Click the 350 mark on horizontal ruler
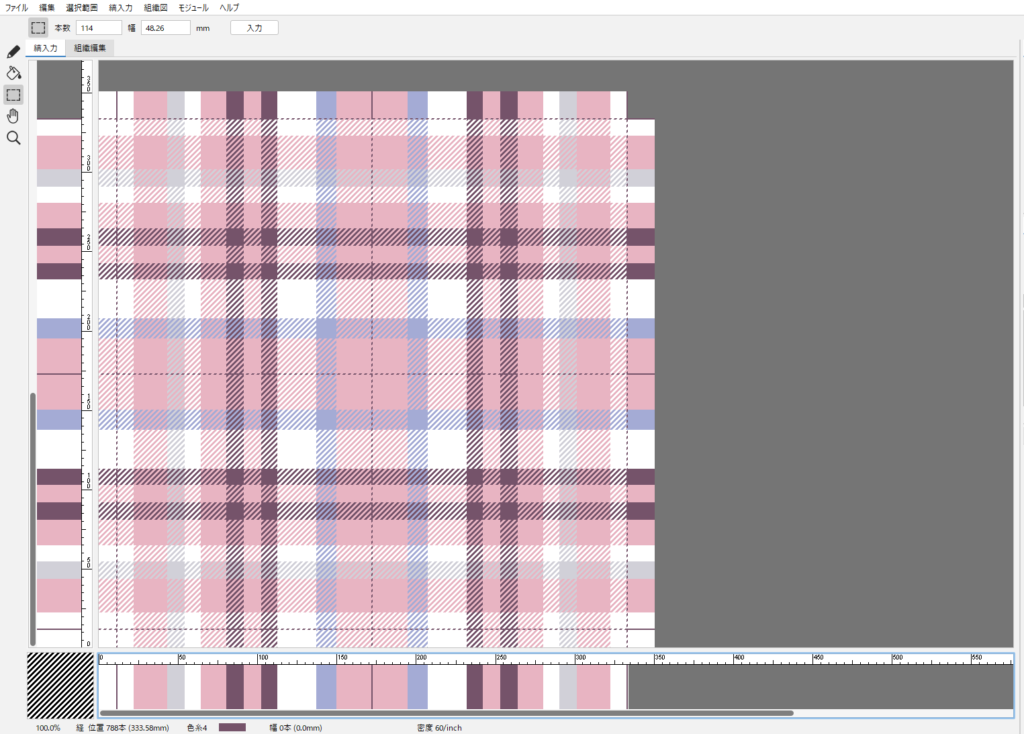 tap(660, 658)
